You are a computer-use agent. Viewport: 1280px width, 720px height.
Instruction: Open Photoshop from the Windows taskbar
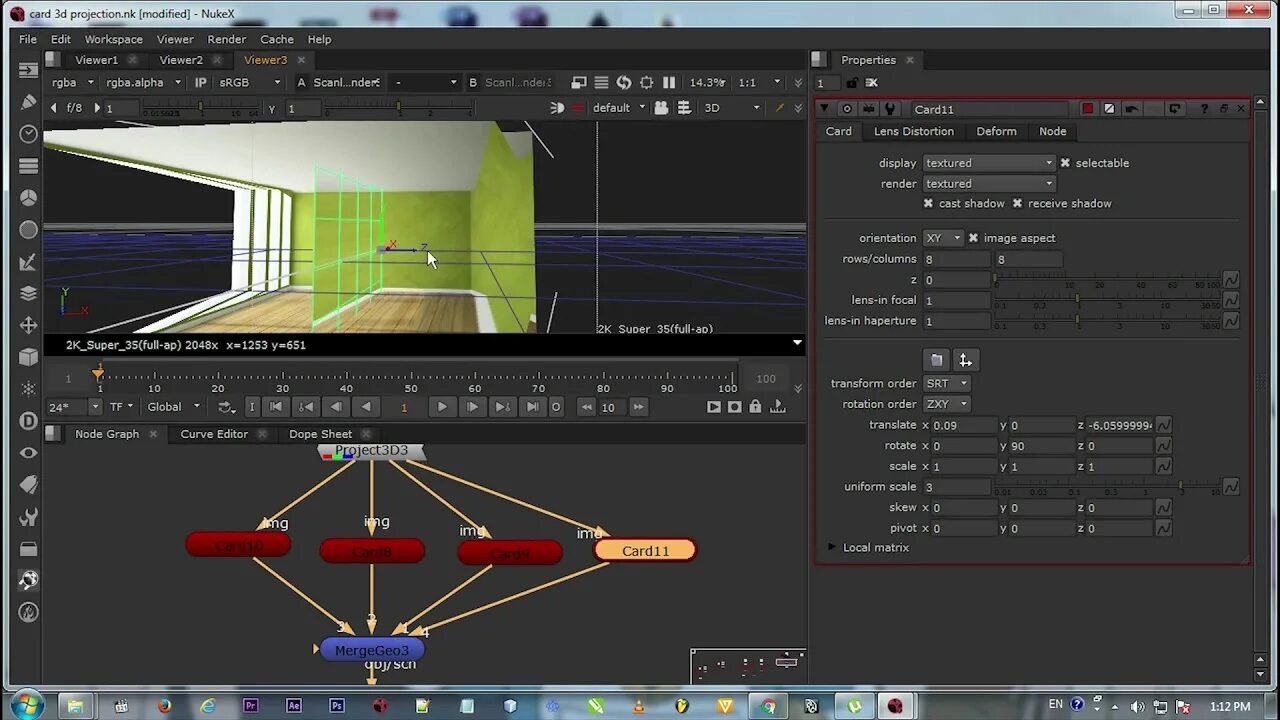coord(337,706)
